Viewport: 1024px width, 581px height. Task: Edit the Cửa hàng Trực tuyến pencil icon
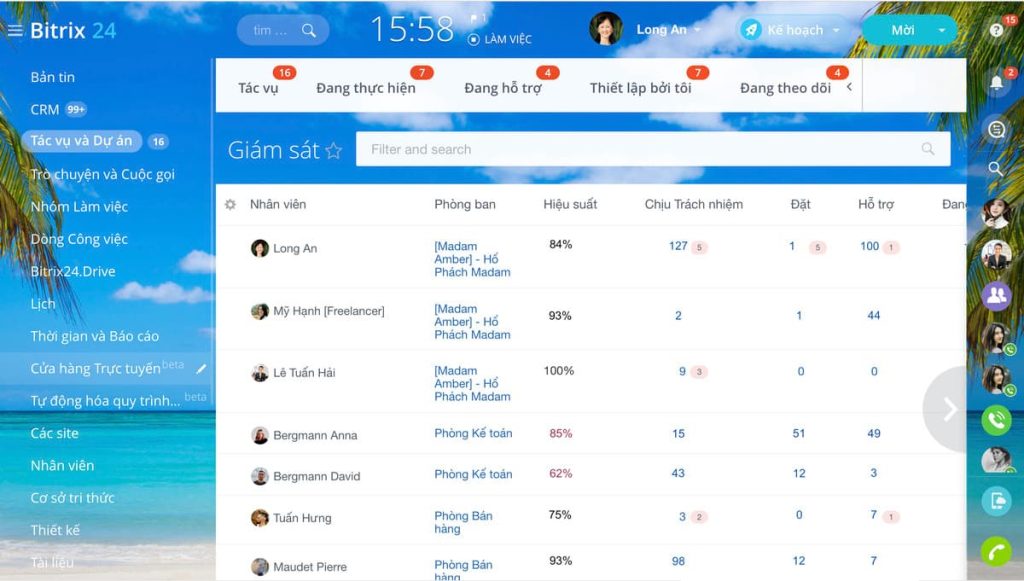pyautogui.click(x=201, y=369)
